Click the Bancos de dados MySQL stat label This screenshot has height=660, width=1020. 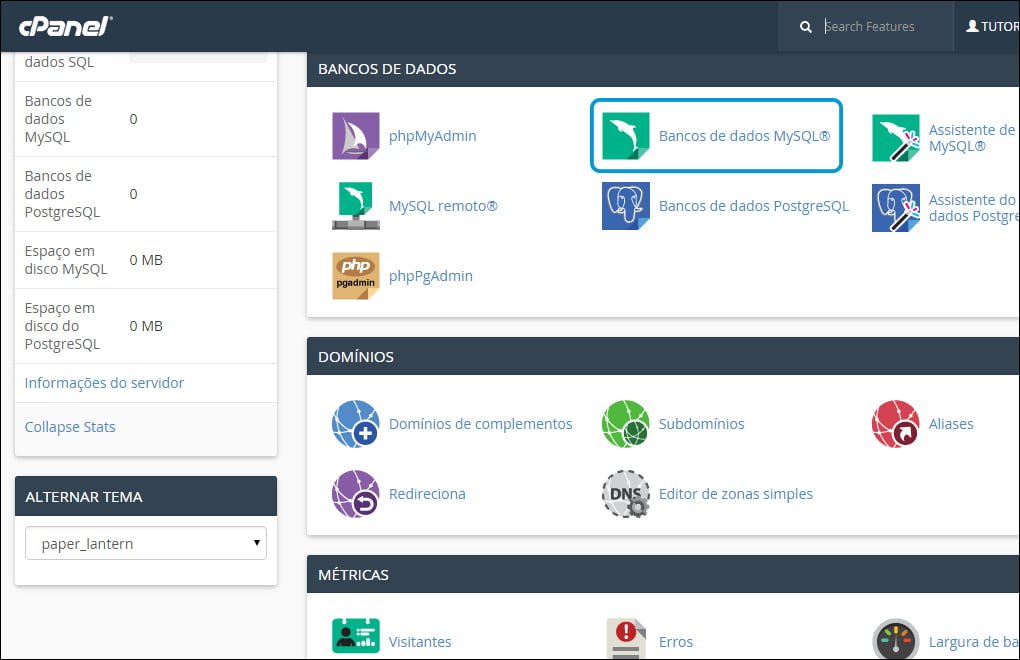(59, 119)
